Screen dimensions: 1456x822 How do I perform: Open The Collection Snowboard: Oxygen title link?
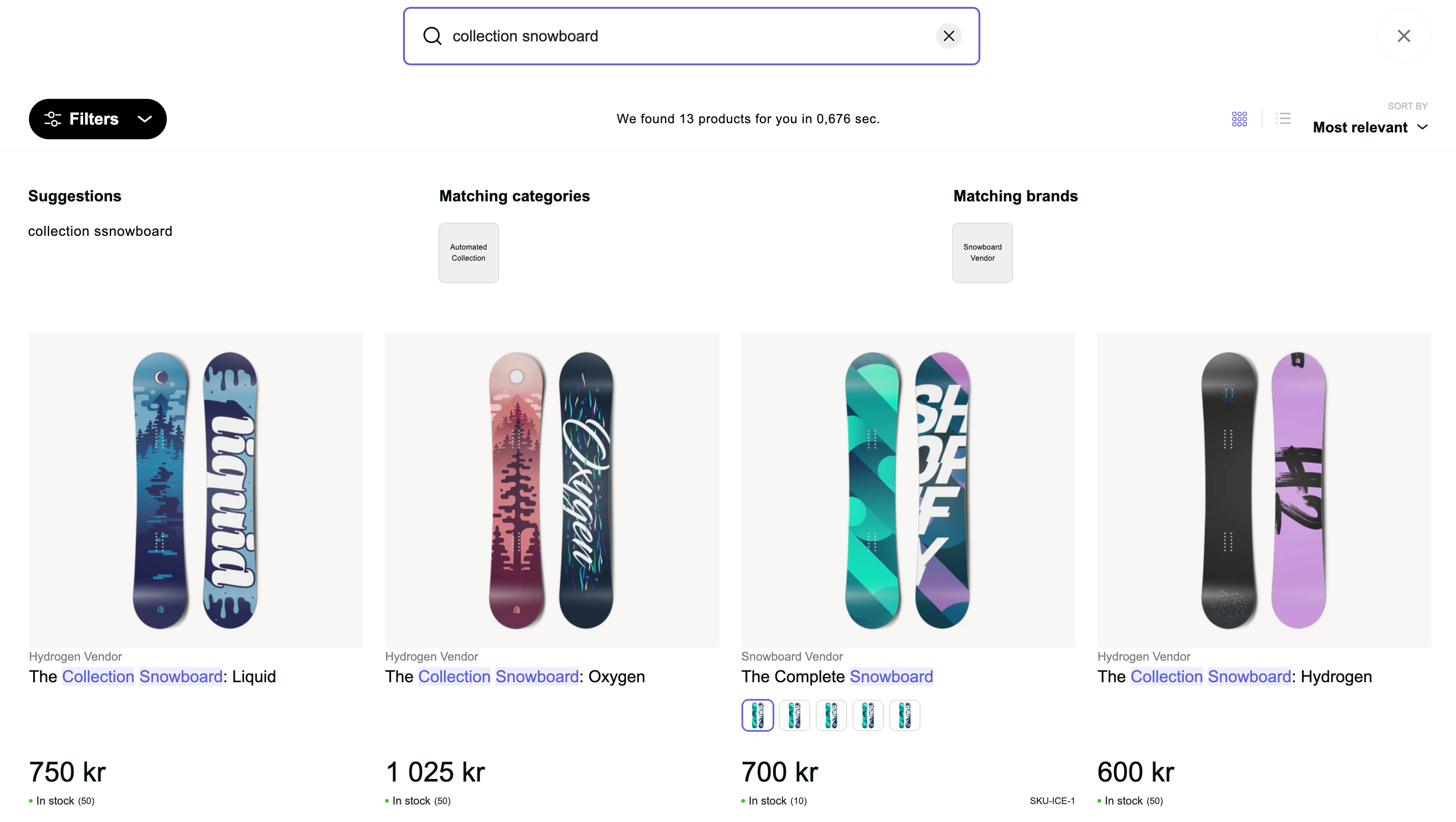[x=514, y=677]
